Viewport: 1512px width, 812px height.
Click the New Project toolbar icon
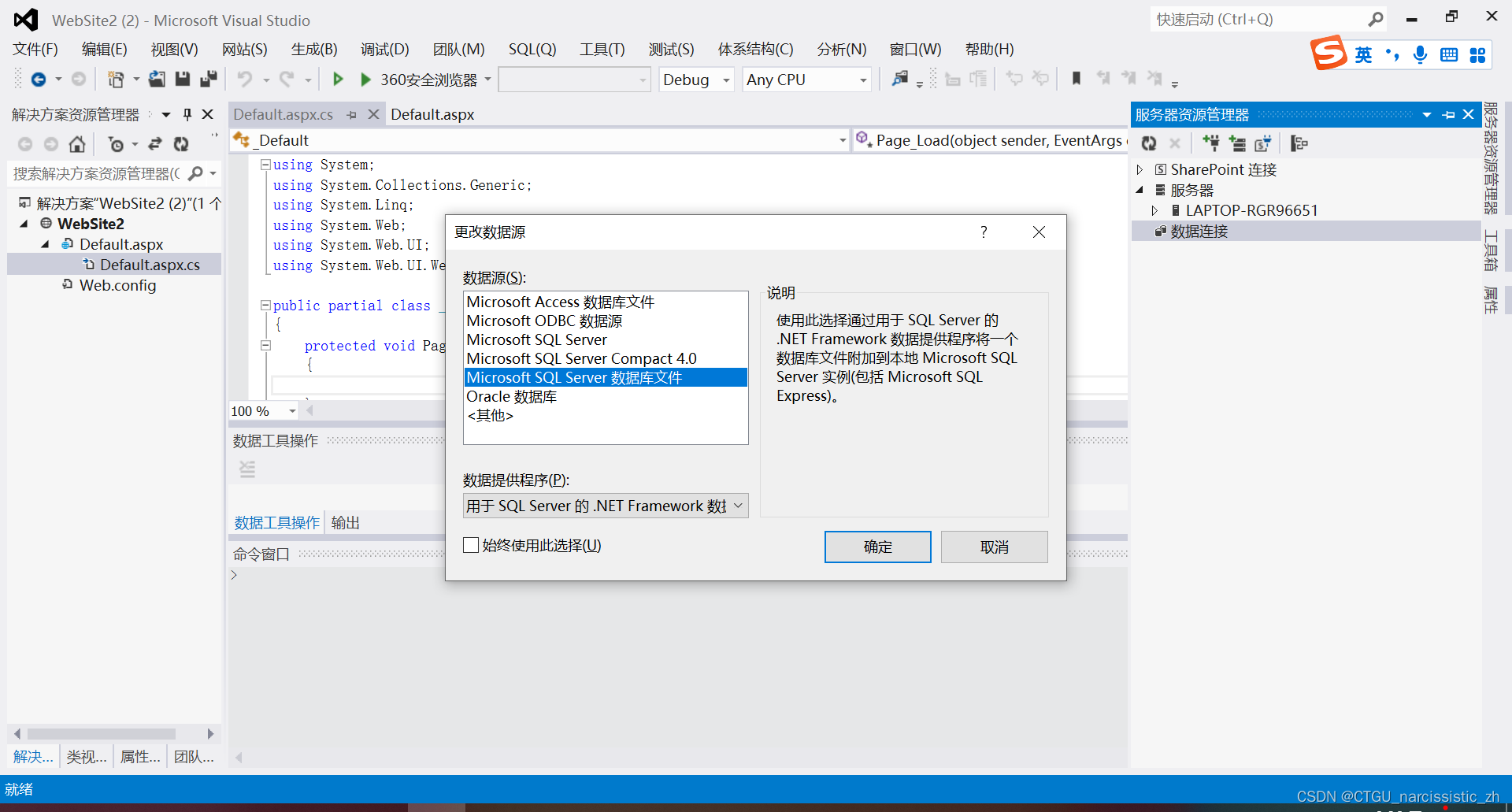pyautogui.click(x=116, y=79)
